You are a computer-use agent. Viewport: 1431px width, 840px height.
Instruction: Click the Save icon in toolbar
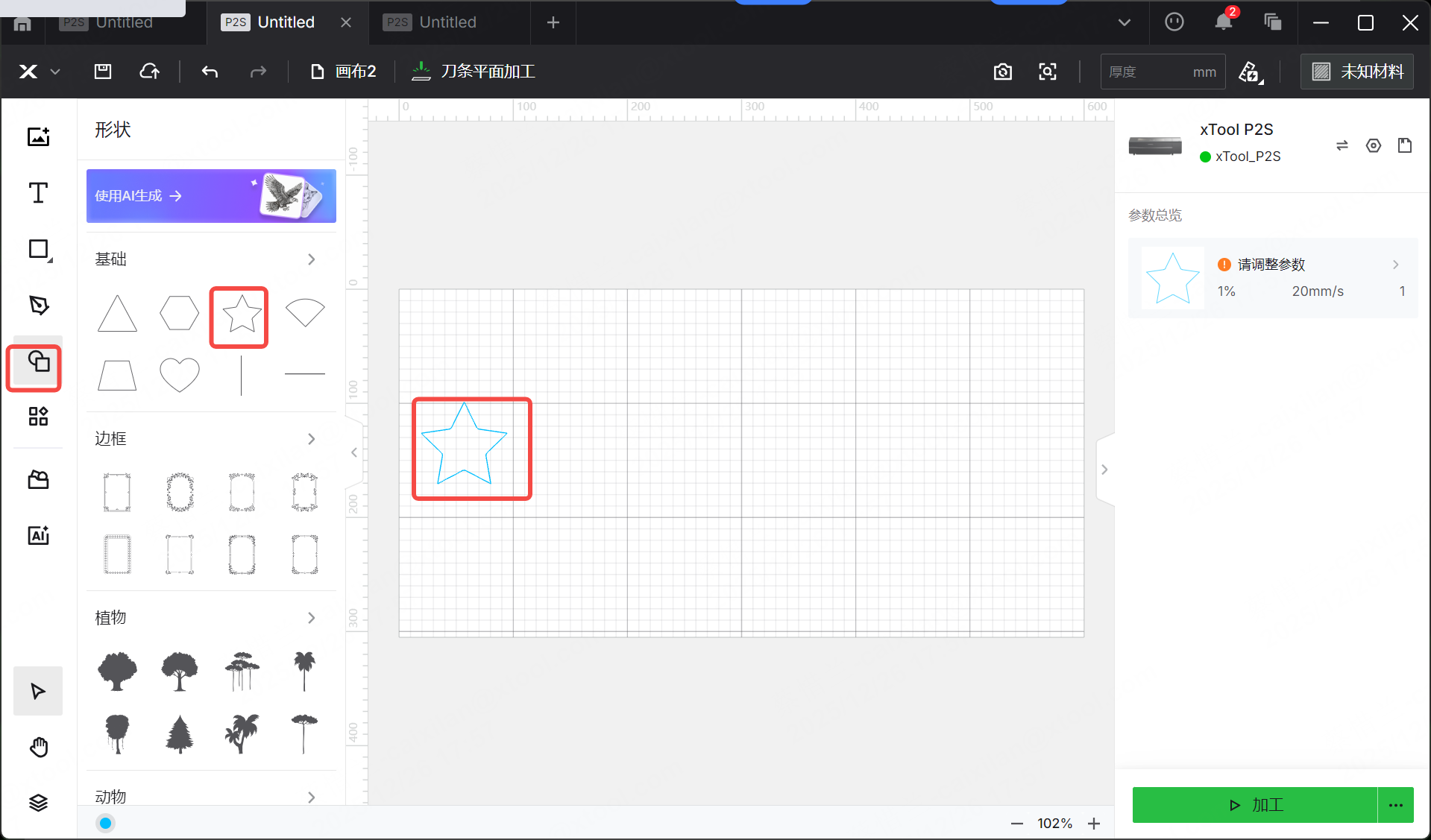click(x=103, y=72)
